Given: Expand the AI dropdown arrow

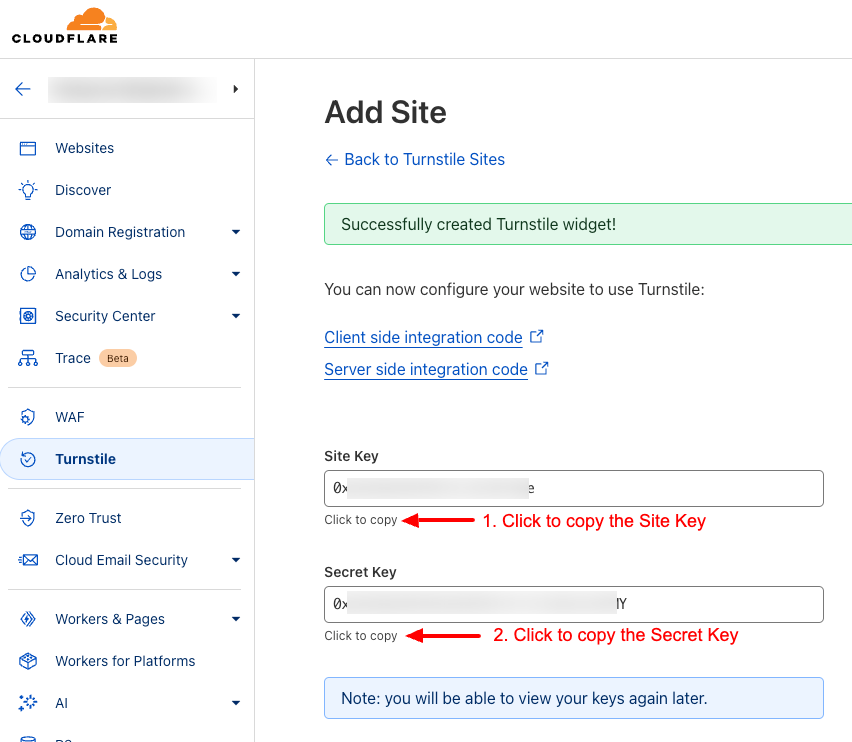Looking at the screenshot, I should 236,702.
